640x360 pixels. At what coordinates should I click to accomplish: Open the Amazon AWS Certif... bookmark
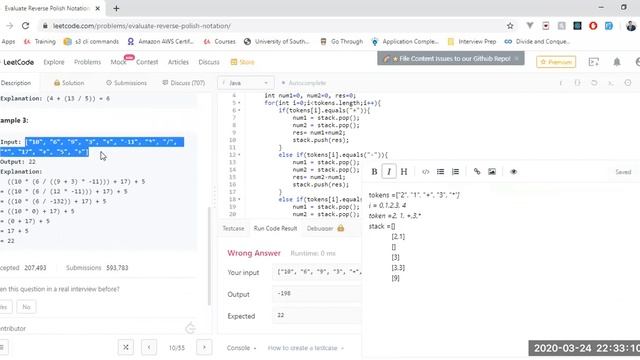pyautogui.click(x=160, y=42)
